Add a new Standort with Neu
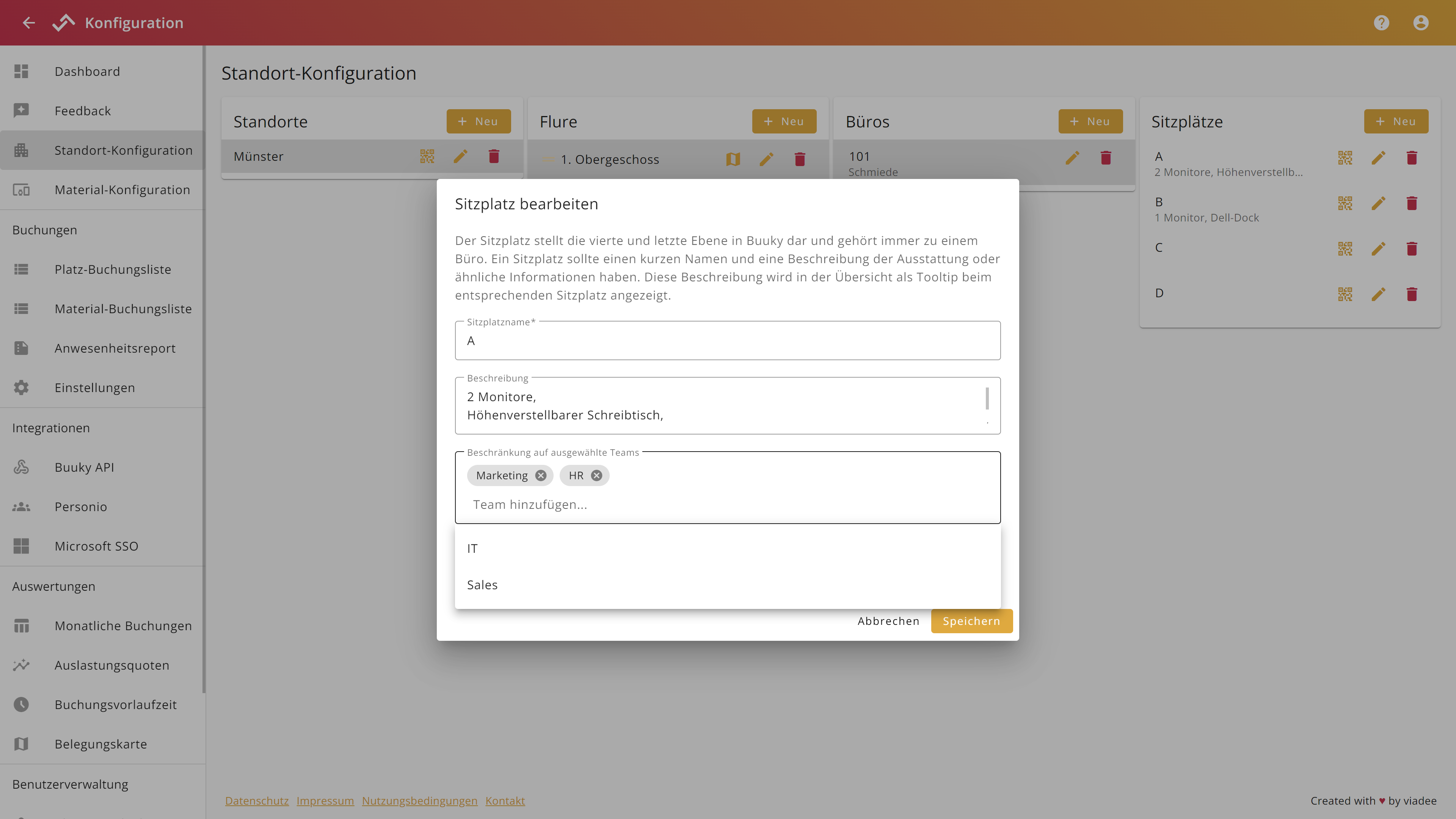This screenshot has height=819, width=1456. click(478, 121)
